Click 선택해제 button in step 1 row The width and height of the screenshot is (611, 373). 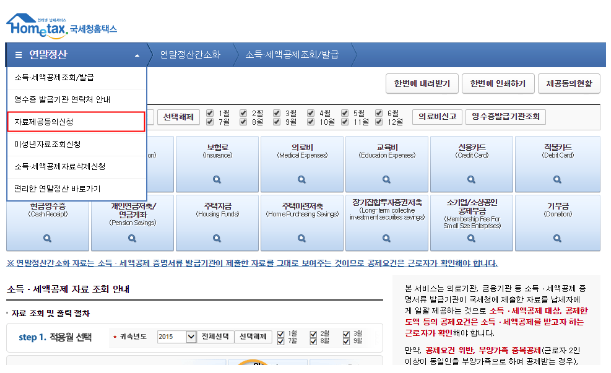(x=253, y=337)
